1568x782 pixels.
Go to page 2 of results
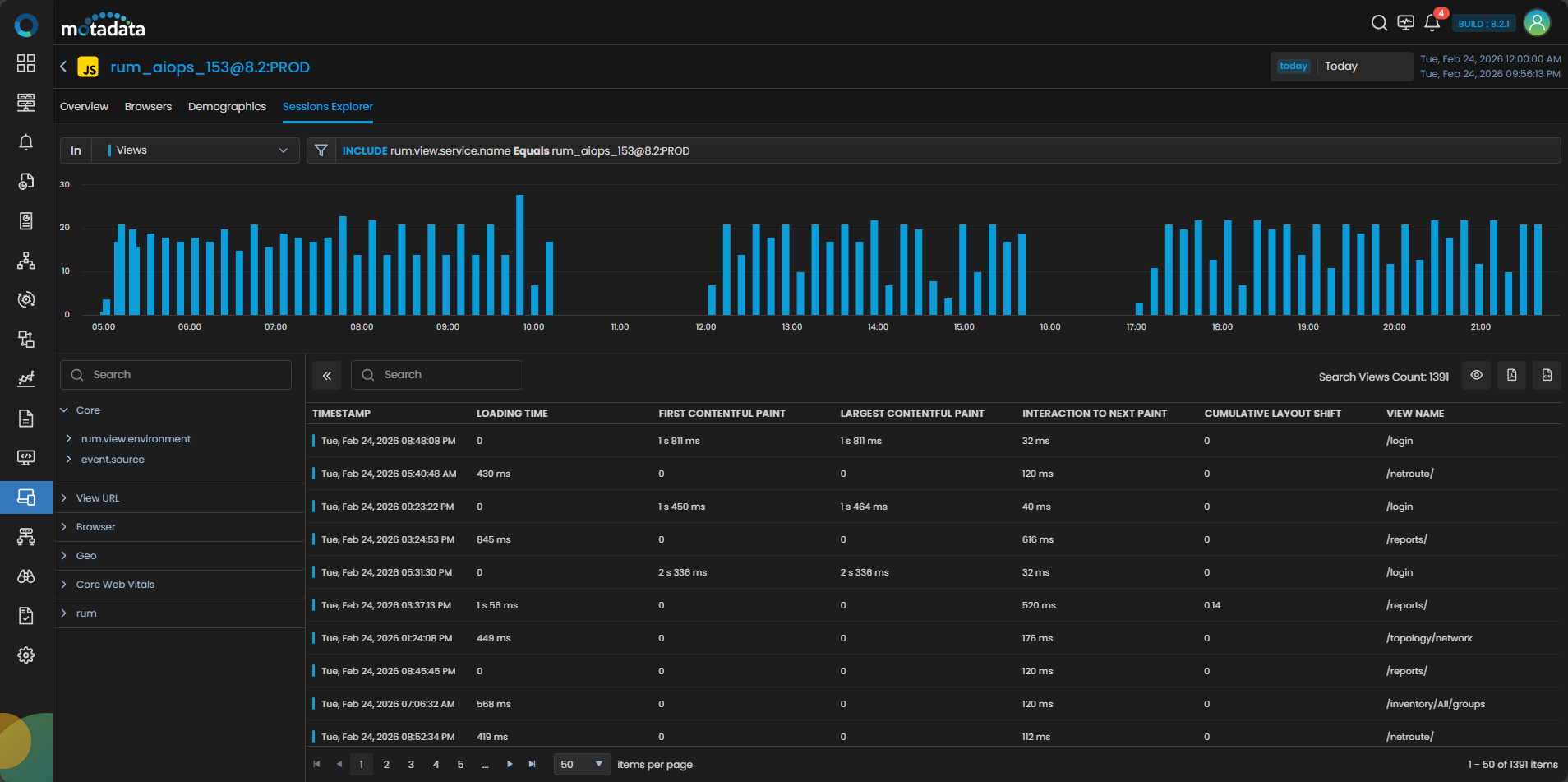click(386, 764)
